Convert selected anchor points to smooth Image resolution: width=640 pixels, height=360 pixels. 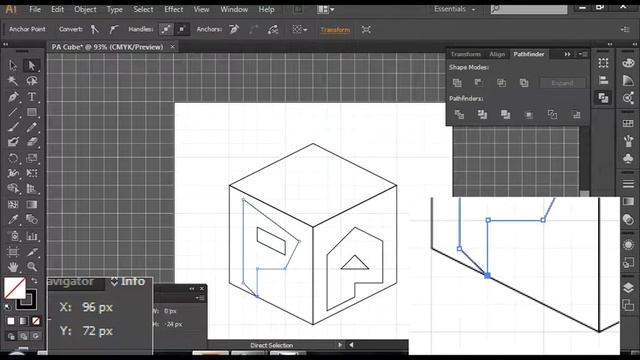(x=113, y=29)
